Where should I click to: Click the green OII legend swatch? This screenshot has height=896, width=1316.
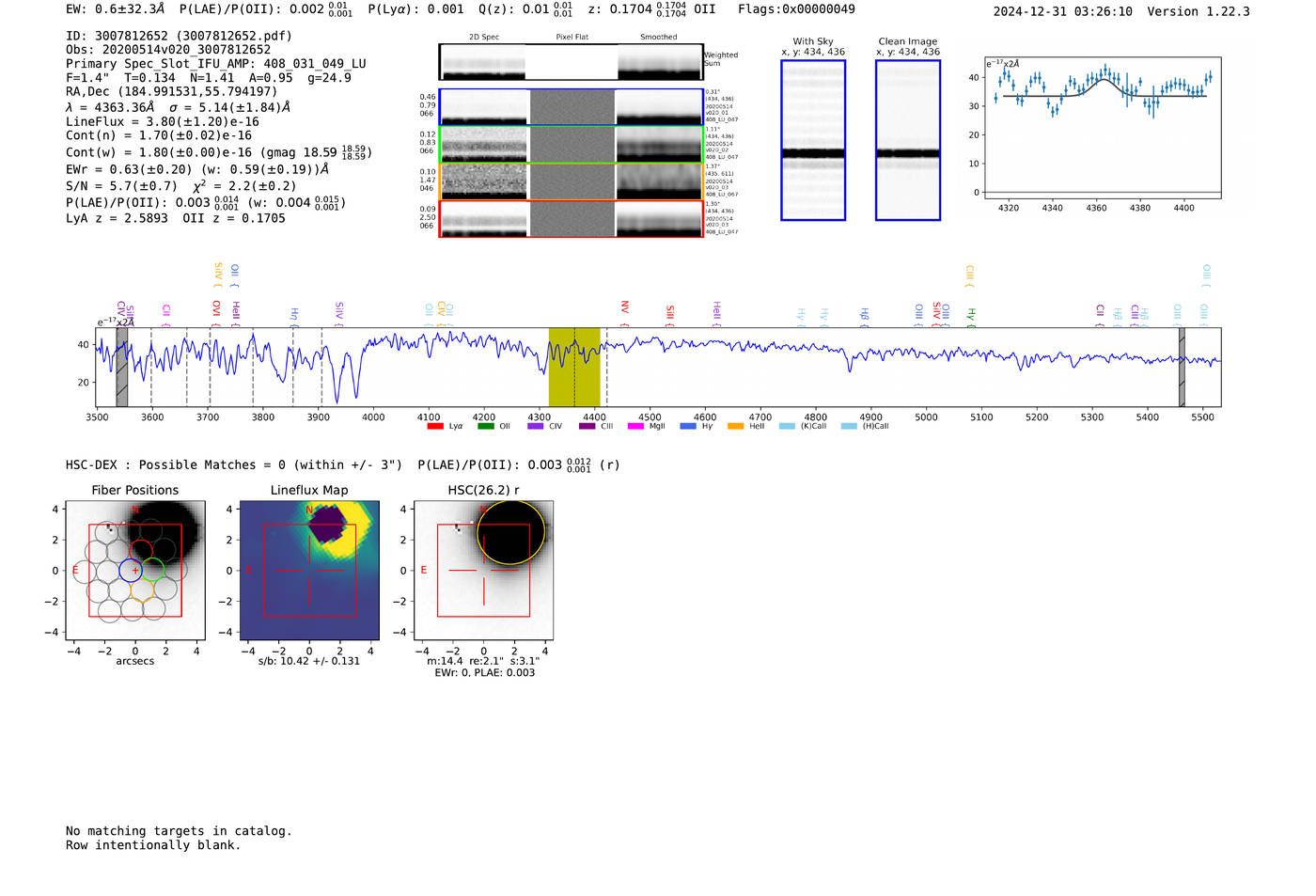pyautogui.click(x=485, y=427)
